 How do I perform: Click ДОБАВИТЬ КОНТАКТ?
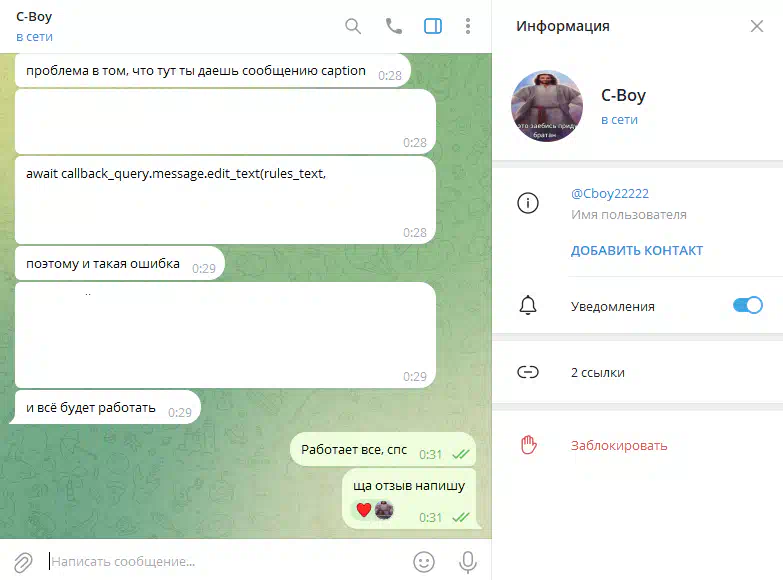pos(637,250)
